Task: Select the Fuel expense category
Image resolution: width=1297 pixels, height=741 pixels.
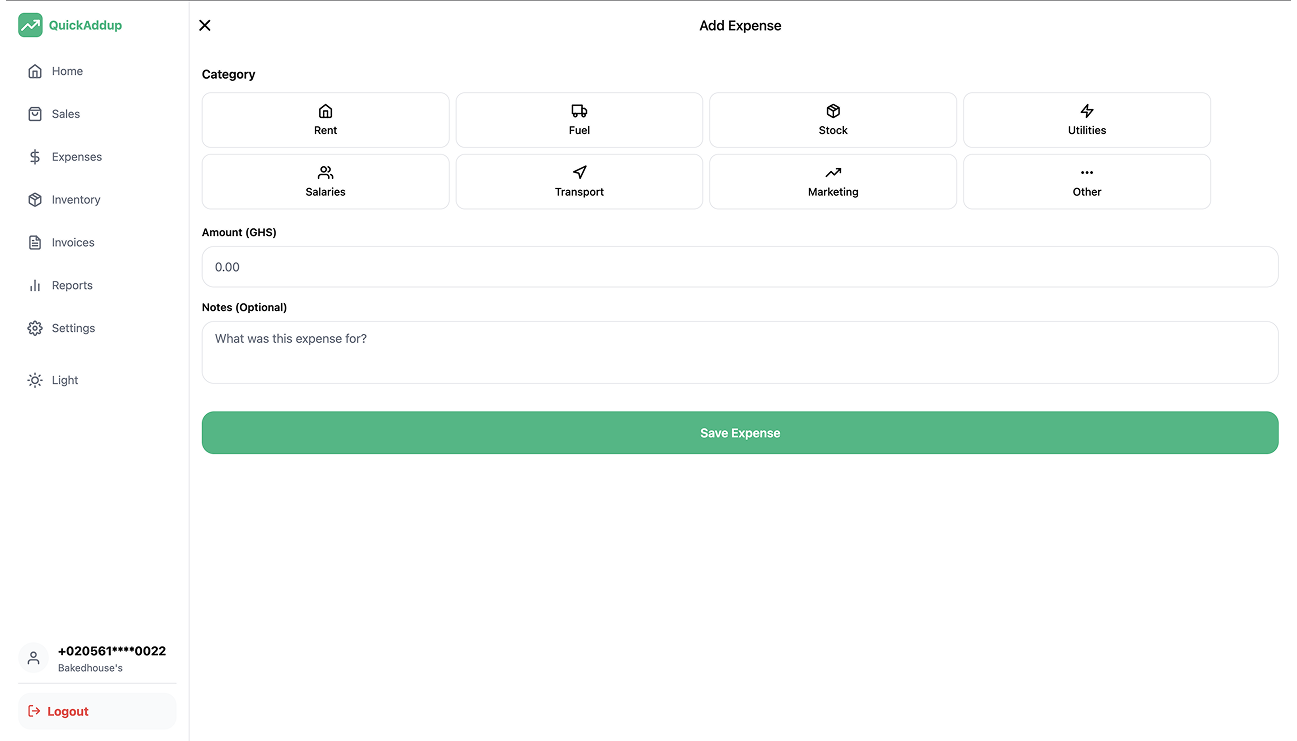Action: pos(579,119)
